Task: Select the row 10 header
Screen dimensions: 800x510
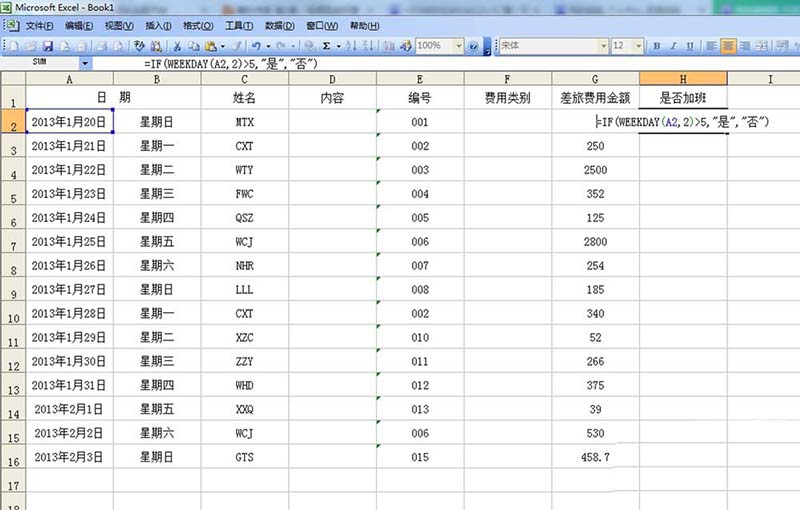Action: point(13,313)
